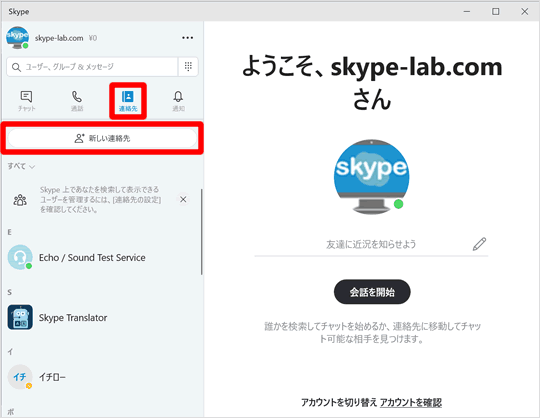Select Echo / Sound Test Service contact
The height and width of the screenshot is (418, 540).
(102, 258)
